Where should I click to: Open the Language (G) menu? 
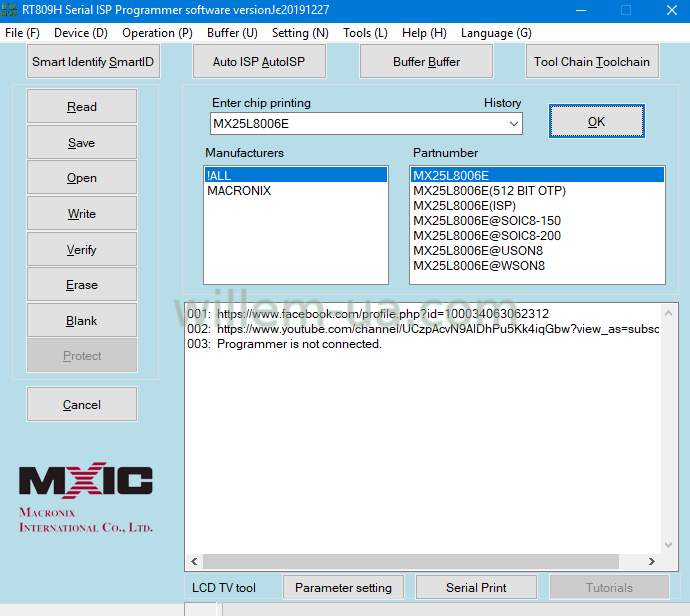[496, 33]
